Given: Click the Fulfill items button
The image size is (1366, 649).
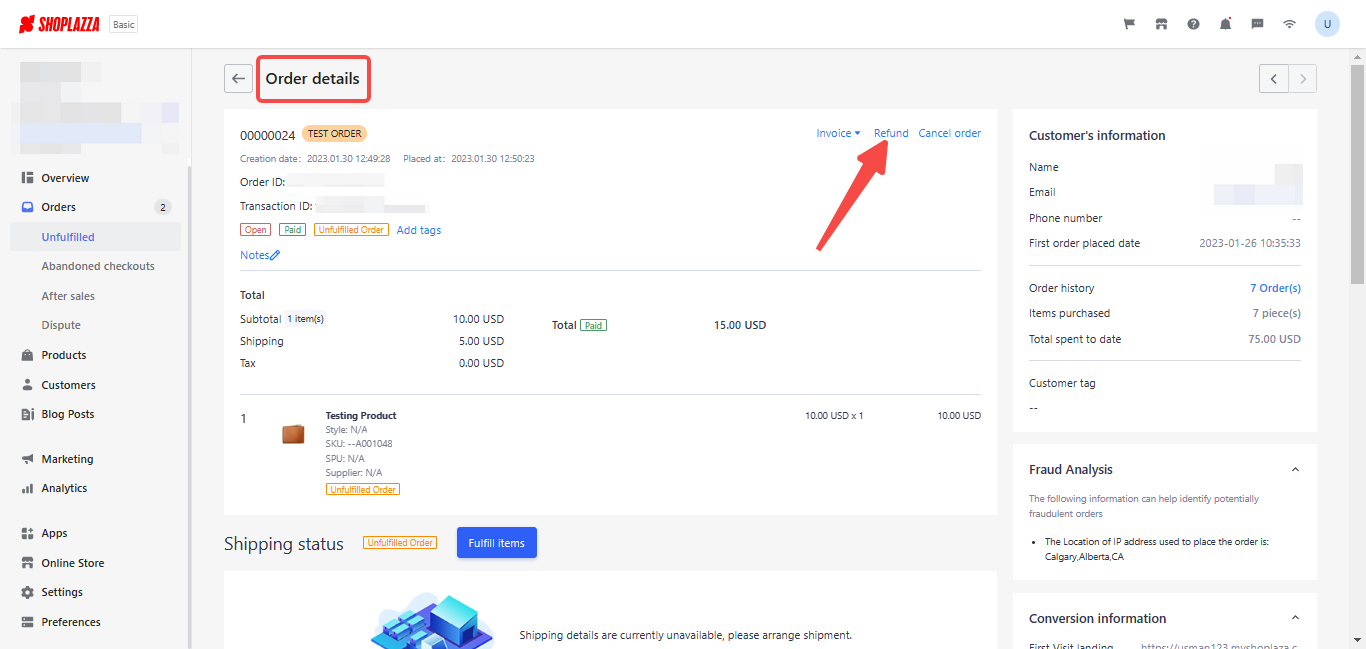Looking at the screenshot, I should tap(497, 543).
